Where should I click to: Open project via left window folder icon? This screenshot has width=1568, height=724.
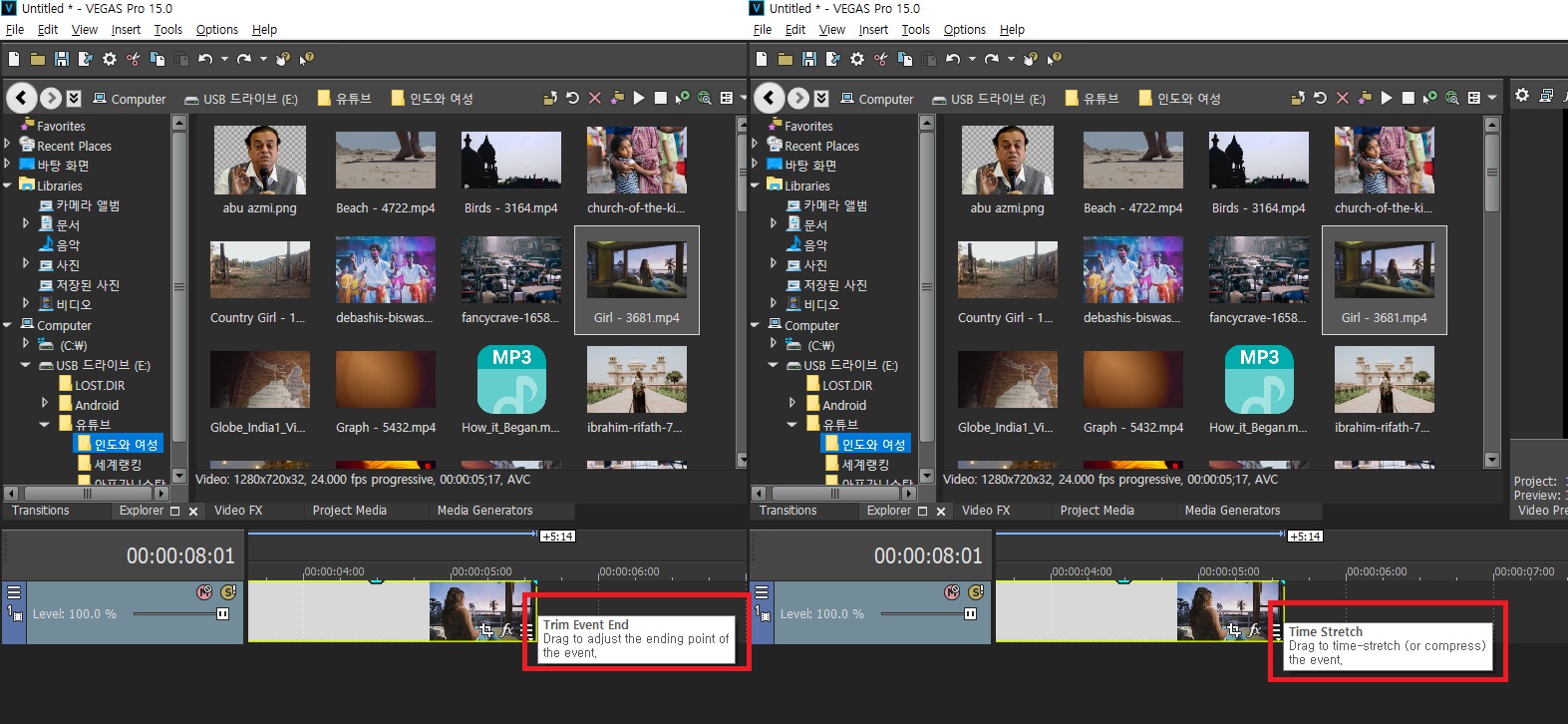[38, 60]
